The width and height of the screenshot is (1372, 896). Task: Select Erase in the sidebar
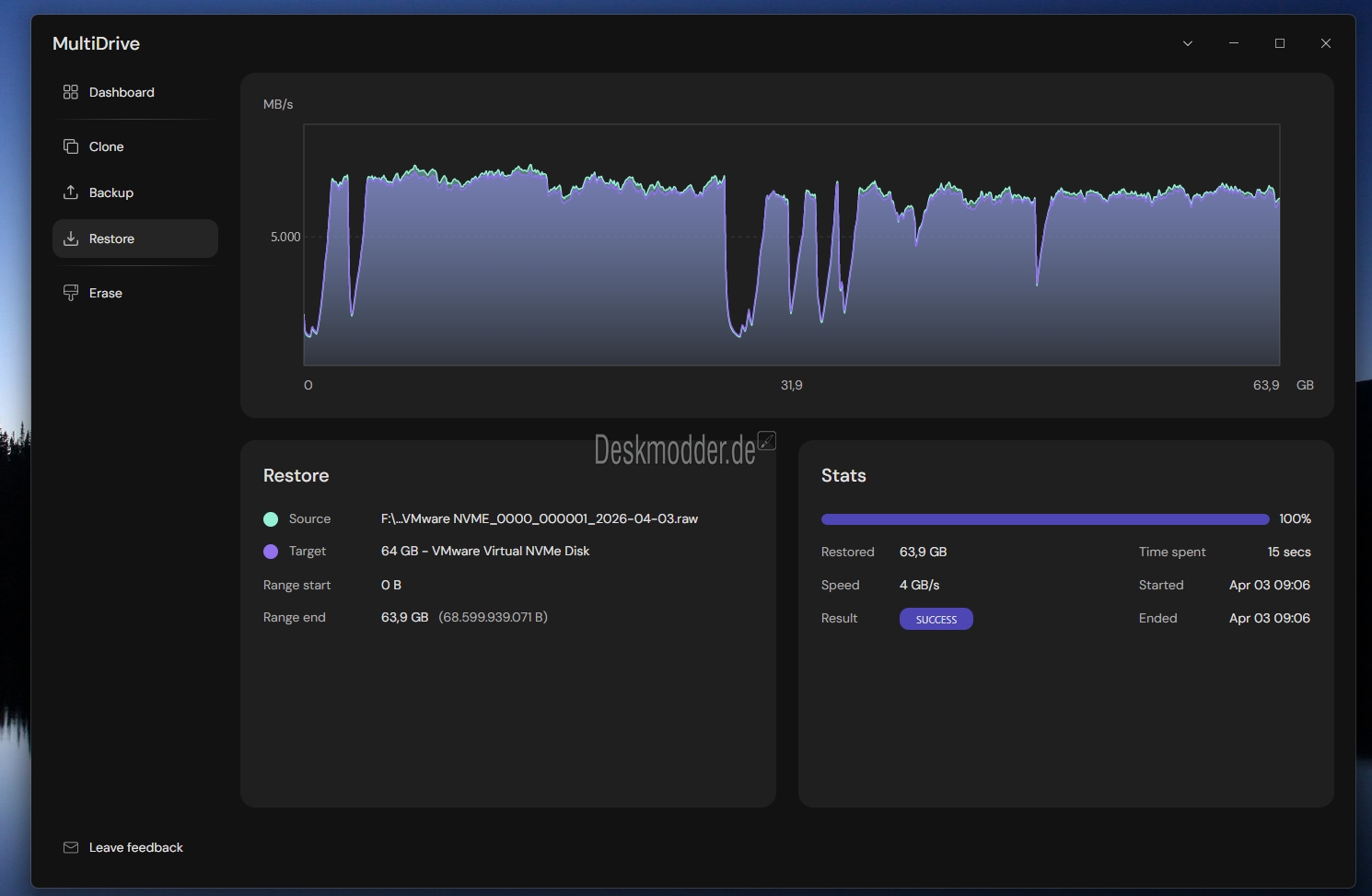click(106, 293)
